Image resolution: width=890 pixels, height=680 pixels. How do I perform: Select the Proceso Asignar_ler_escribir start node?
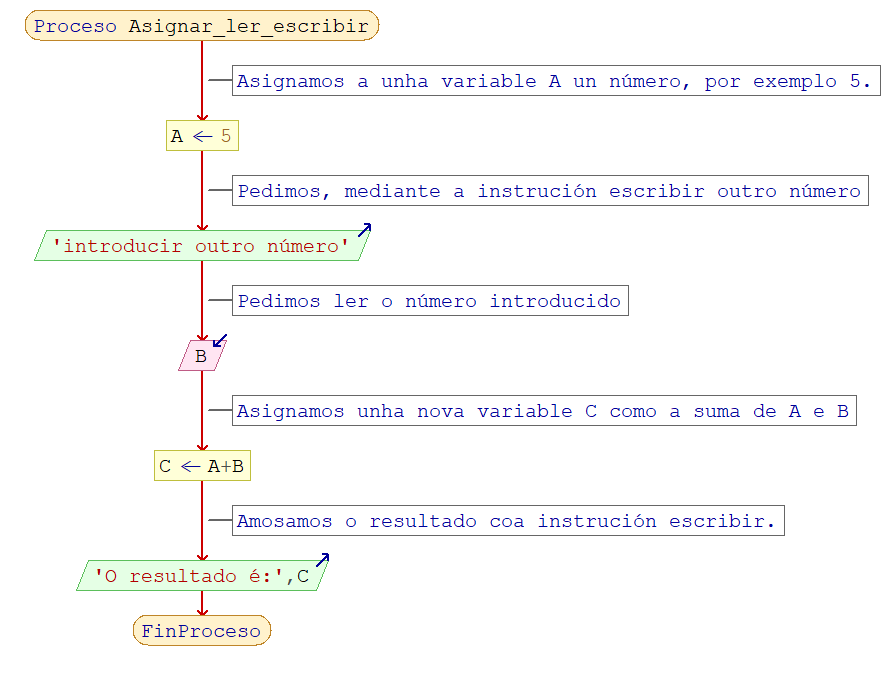(201, 27)
